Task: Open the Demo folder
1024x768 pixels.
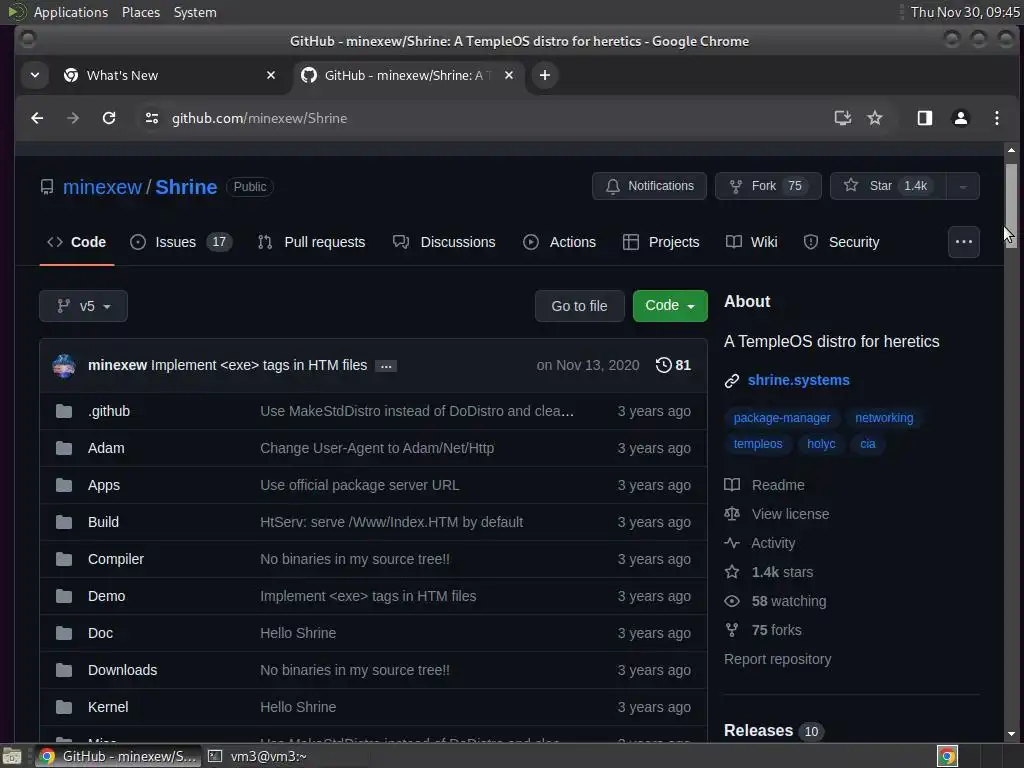Action: coord(106,596)
